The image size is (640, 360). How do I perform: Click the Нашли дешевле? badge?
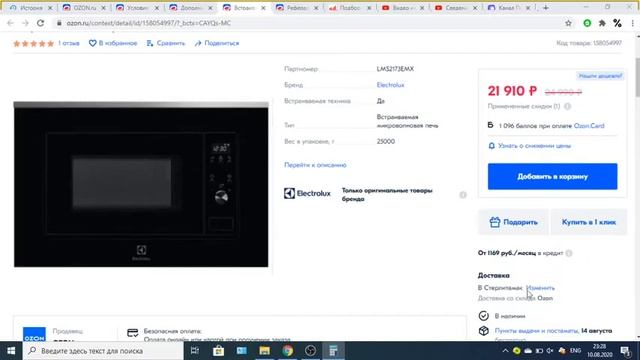pos(600,76)
